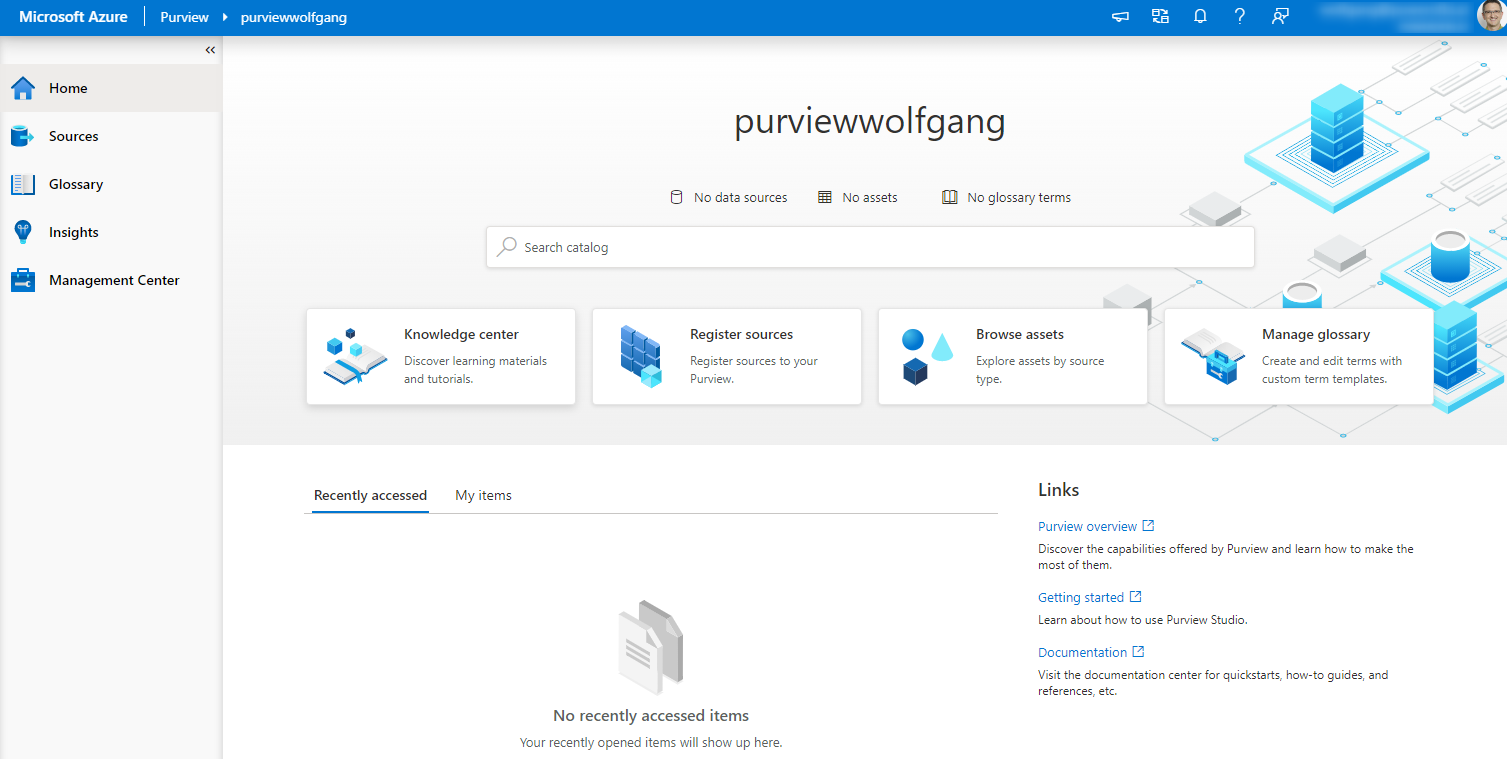Viewport: 1507px width, 759px height.
Task: Select the Recently accessed tab
Action: coord(370,495)
